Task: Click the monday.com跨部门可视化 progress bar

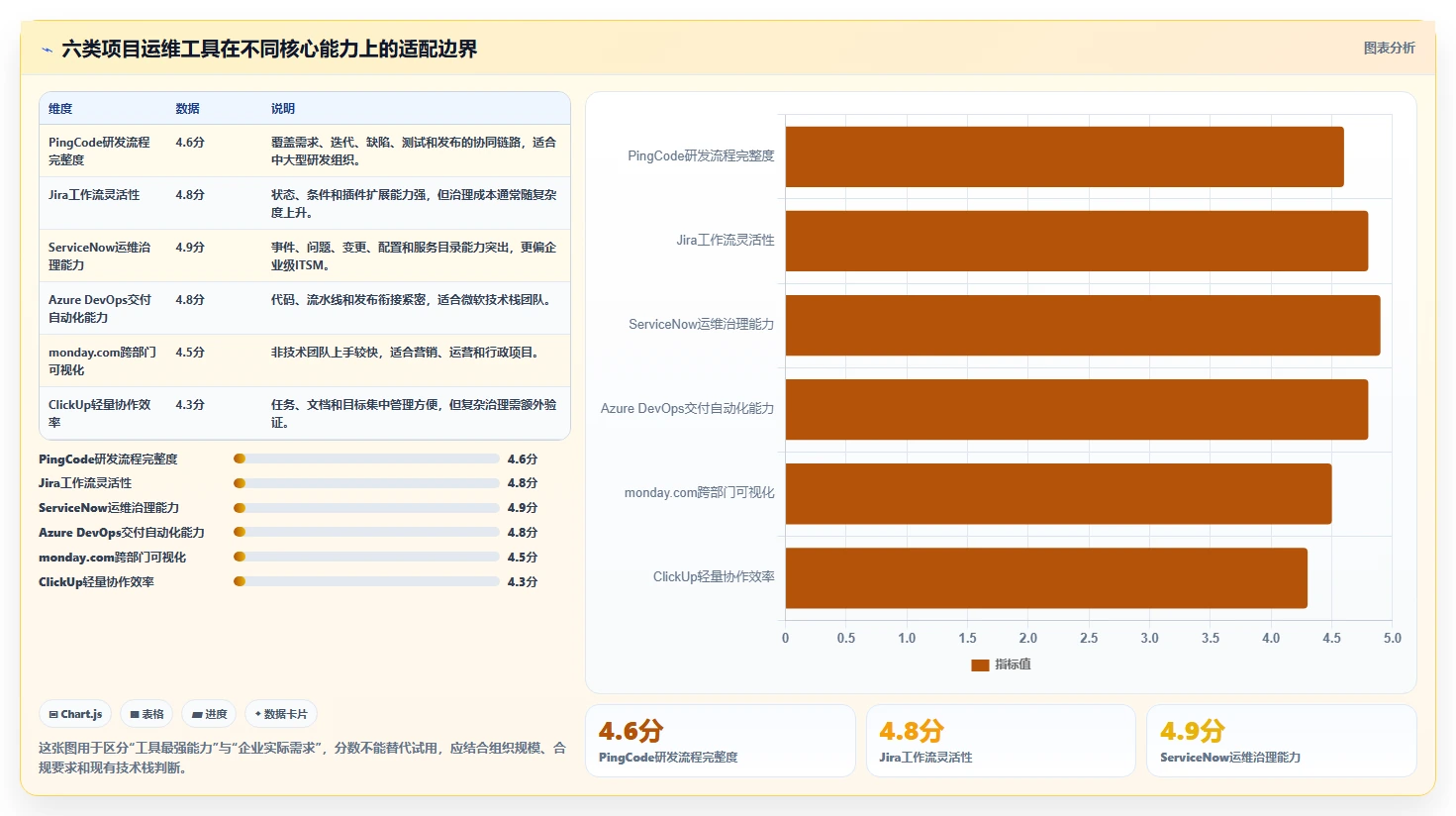Action: click(366, 557)
